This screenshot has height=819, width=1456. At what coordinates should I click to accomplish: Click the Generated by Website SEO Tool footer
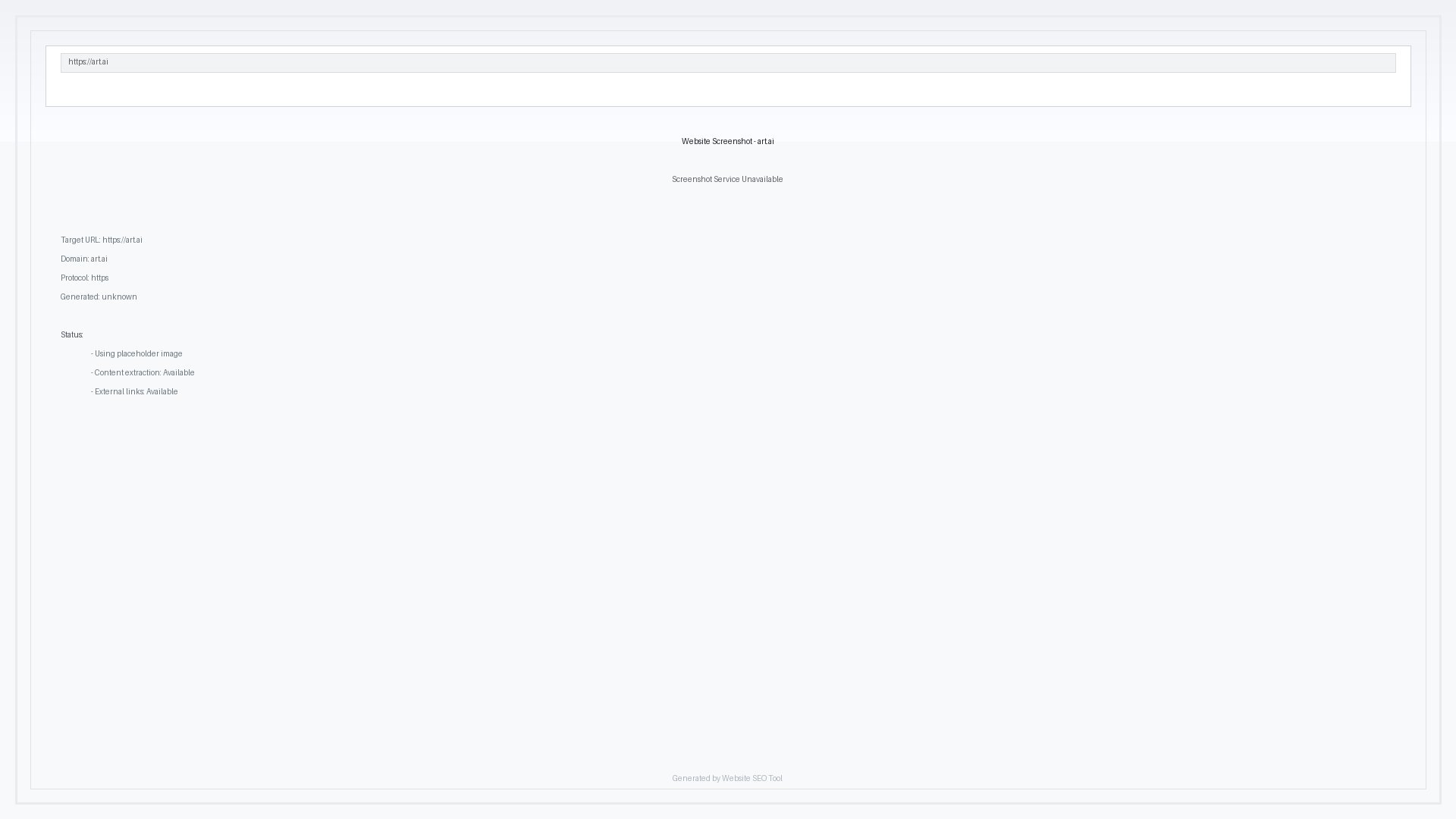(x=727, y=777)
